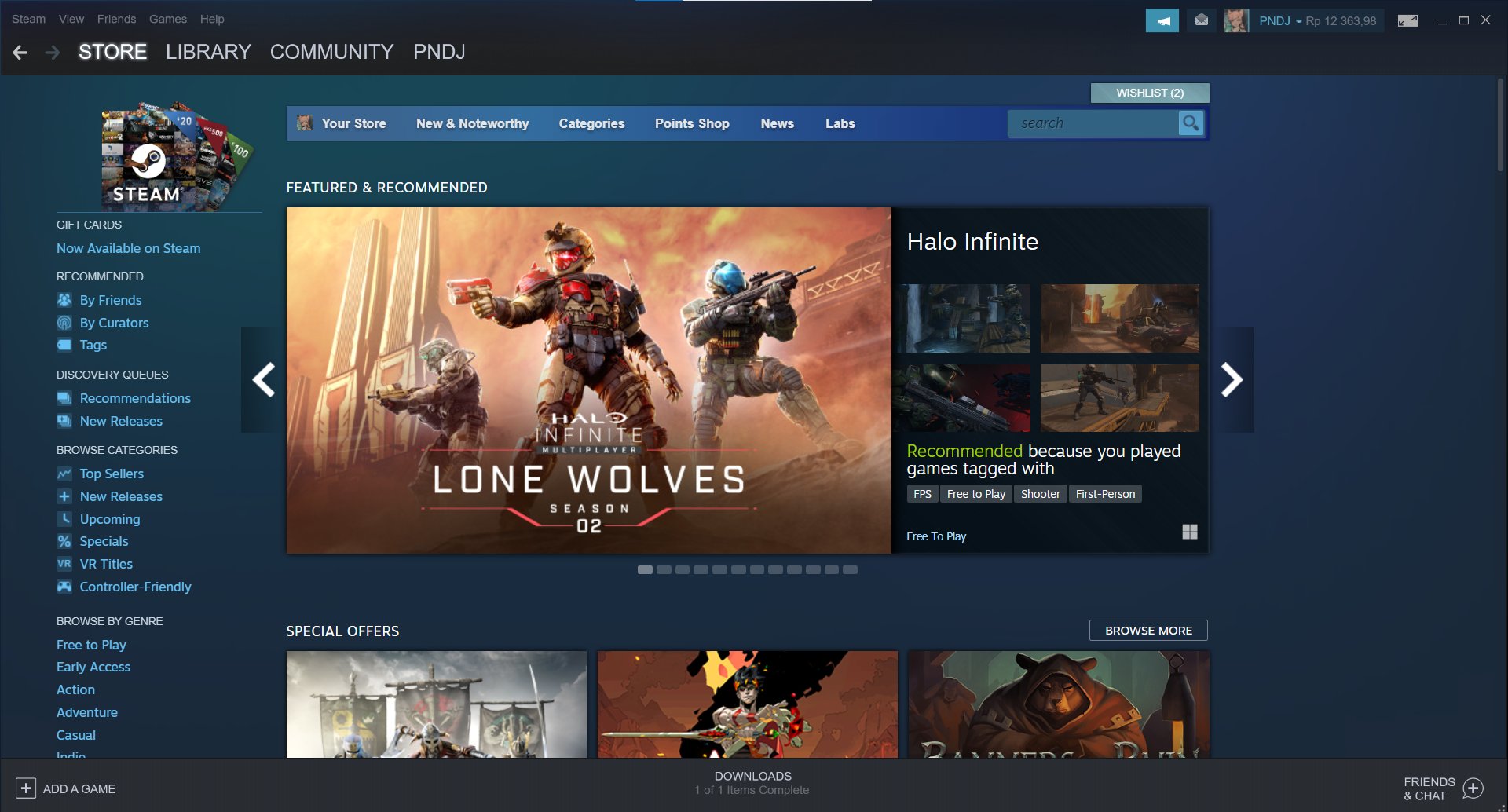
Task: Open the Help menu
Action: (212, 19)
